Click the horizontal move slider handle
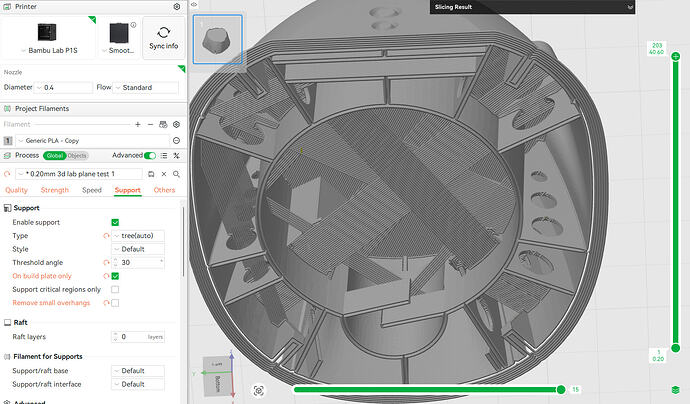Viewport: 690px width, 404px height. point(561,389)
